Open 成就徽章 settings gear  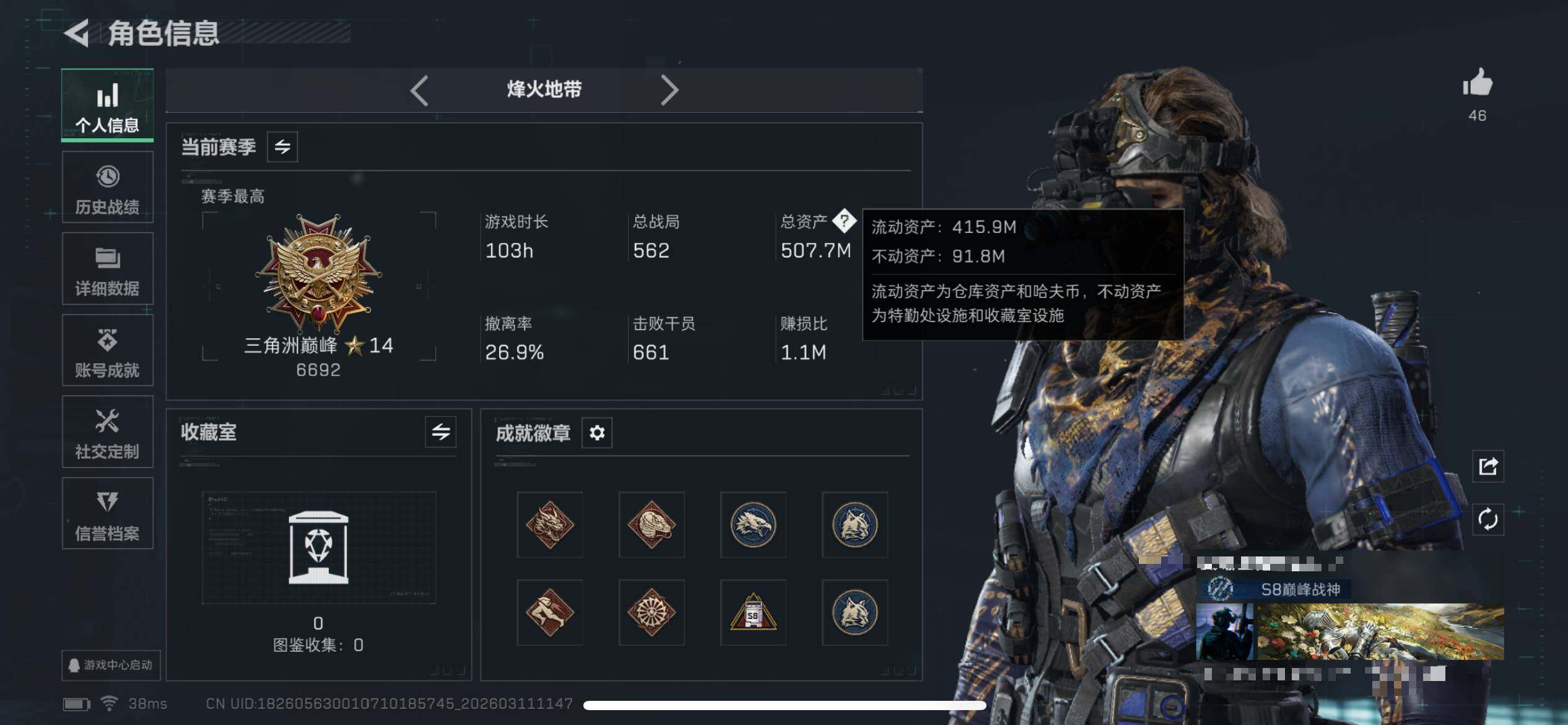click(x=597, y=433)
